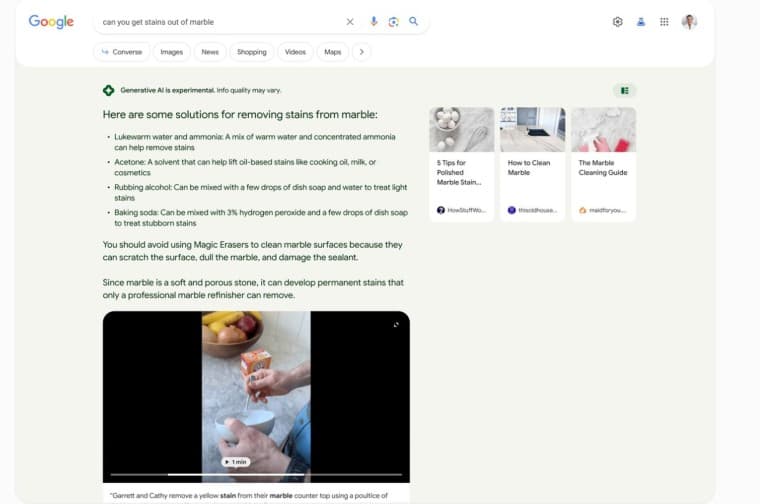Clear the search query with X icon

pos(350,22)
